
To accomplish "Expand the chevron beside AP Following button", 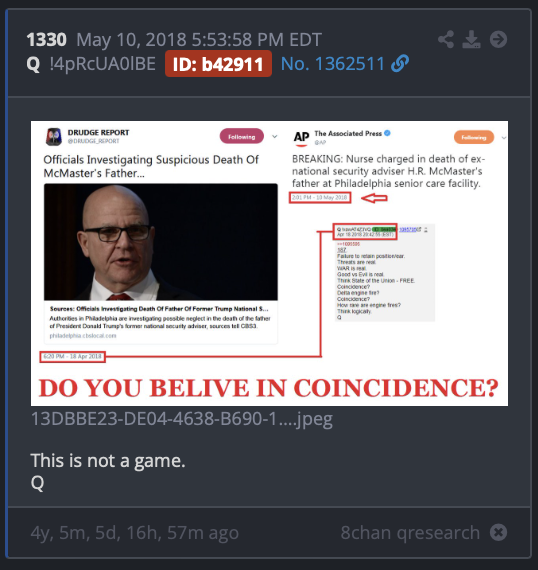I will coord(504,138).
